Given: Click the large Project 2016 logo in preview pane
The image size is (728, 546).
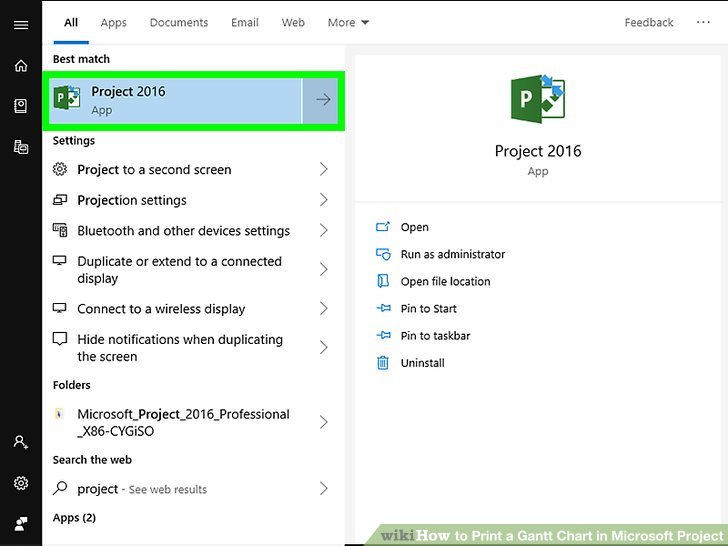Looking at the screenshot, I should [538, 98].
